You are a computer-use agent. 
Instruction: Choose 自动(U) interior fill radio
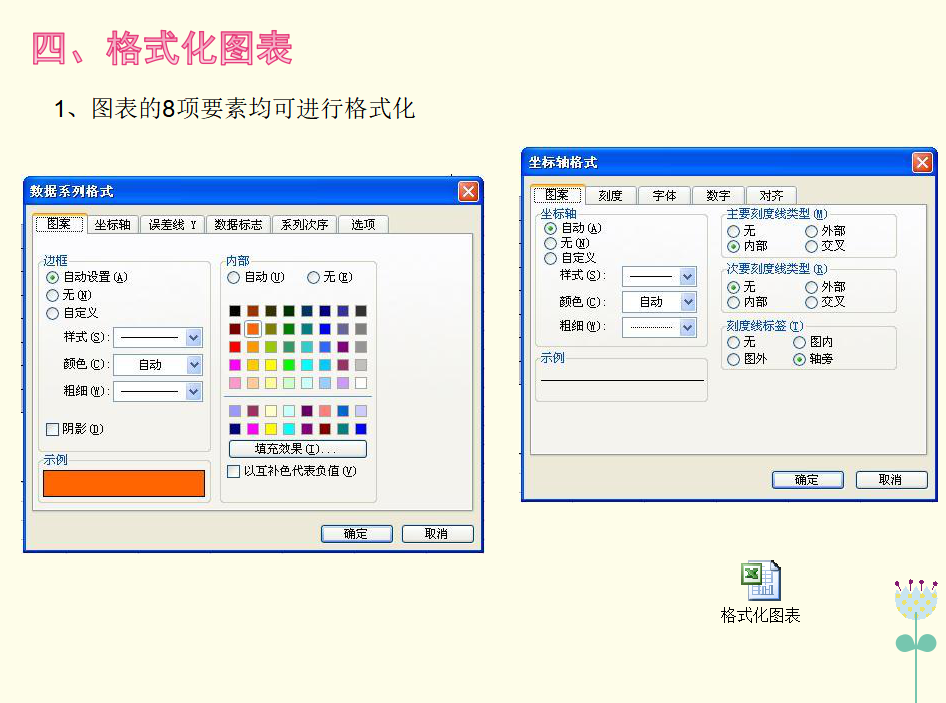coord(233,278)
